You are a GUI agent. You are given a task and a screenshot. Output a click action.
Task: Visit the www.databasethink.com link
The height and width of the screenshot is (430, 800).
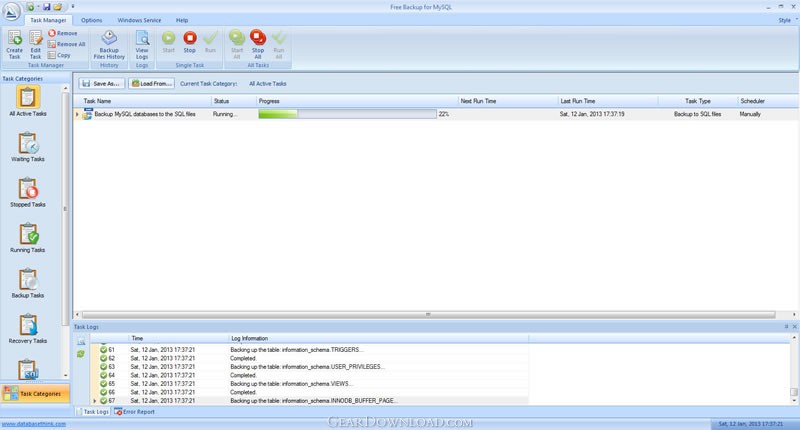coord(33,423)
